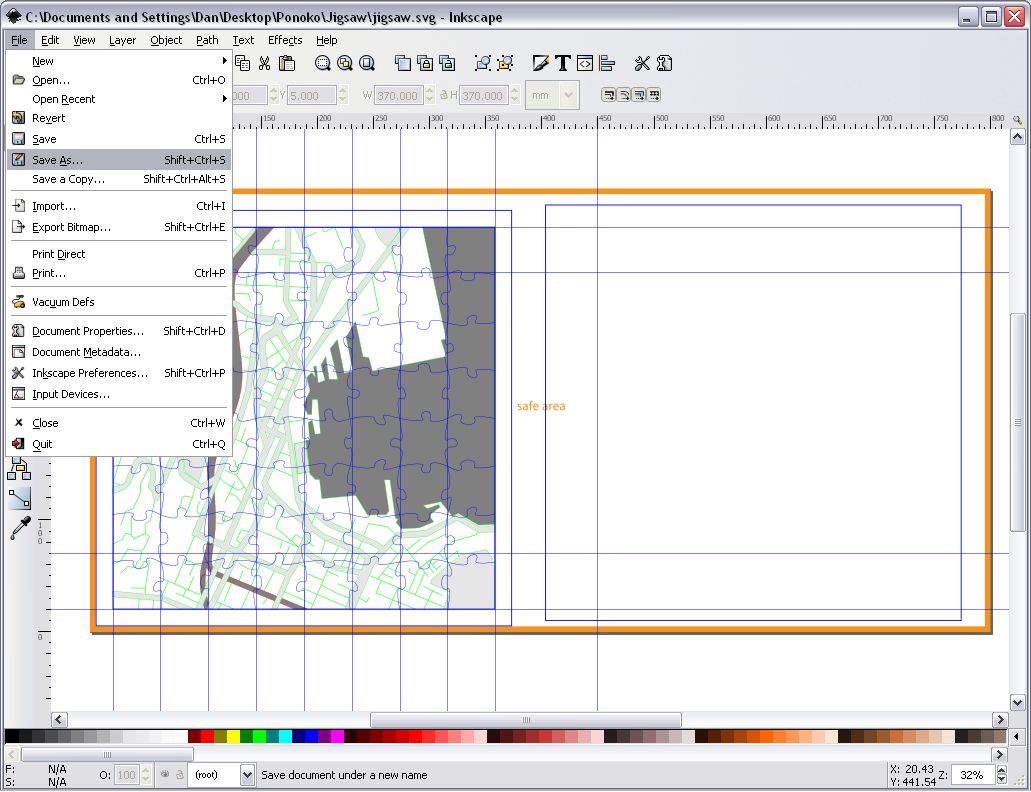Open the Text and Font dialog icon
The height and width of the screenshot is (792, 1031).
click(562, 63)
